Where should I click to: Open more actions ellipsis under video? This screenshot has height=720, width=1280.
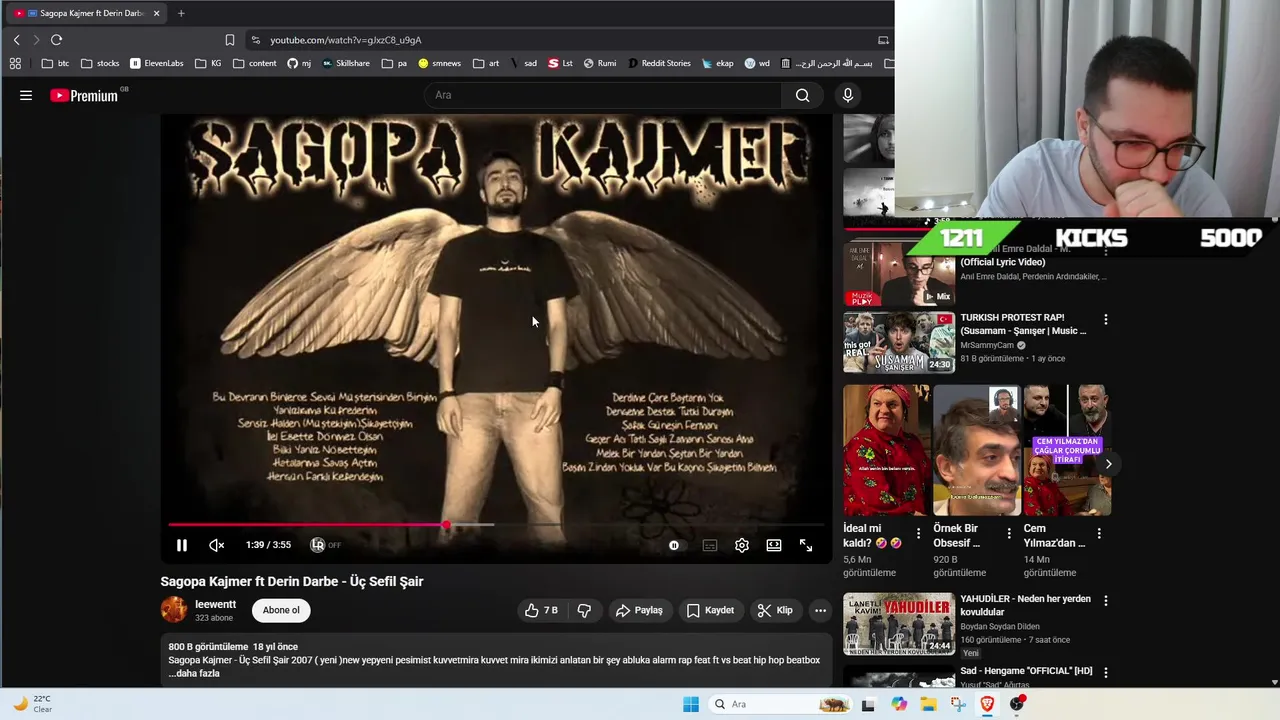click(820, 610)
